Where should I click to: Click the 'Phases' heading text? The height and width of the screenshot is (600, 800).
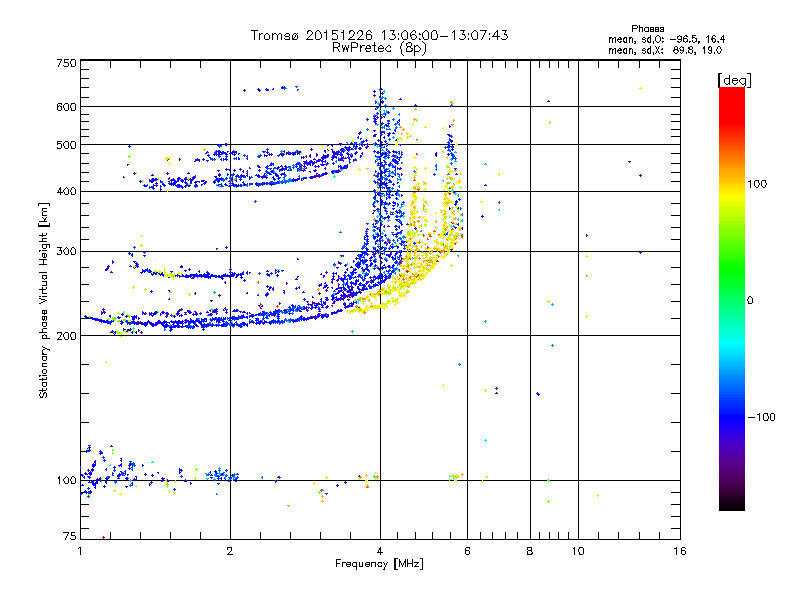tap(647, 29)
